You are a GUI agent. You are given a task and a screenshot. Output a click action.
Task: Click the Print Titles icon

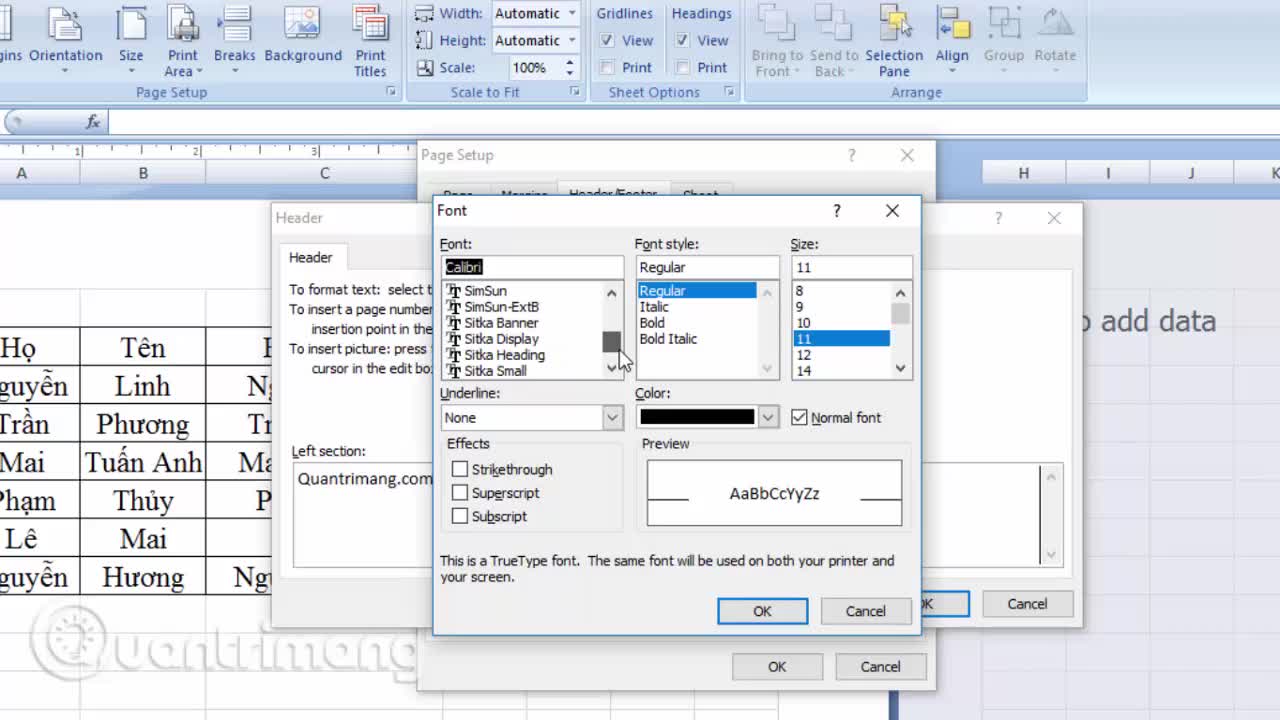pyautogui.click(x=370, y=40)
